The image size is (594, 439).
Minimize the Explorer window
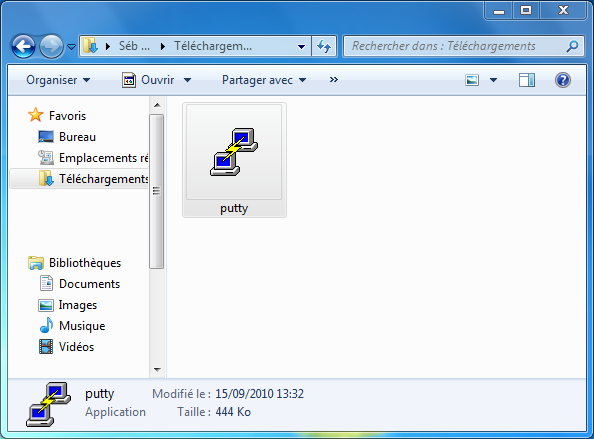tap(499, 10)
